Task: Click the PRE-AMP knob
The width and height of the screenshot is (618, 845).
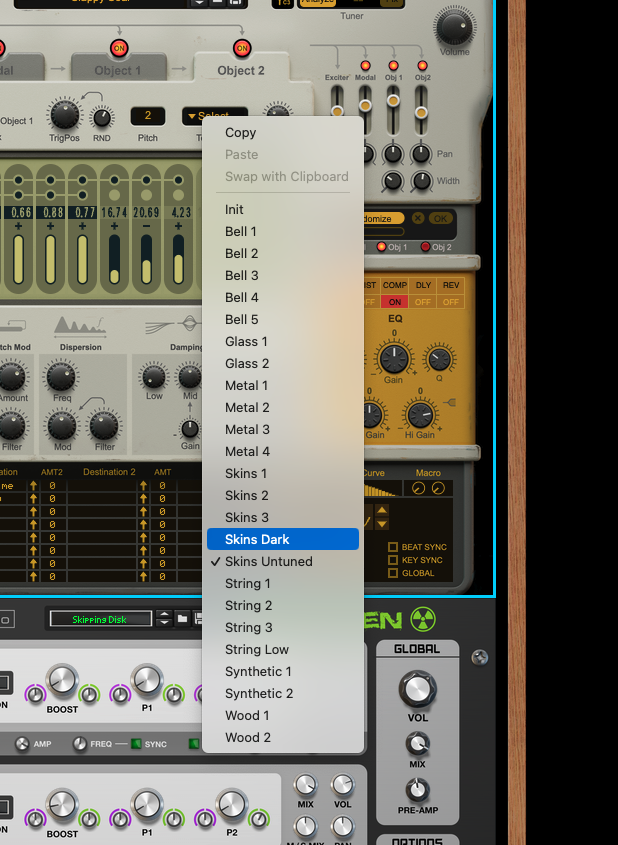Action: (417, 789)
